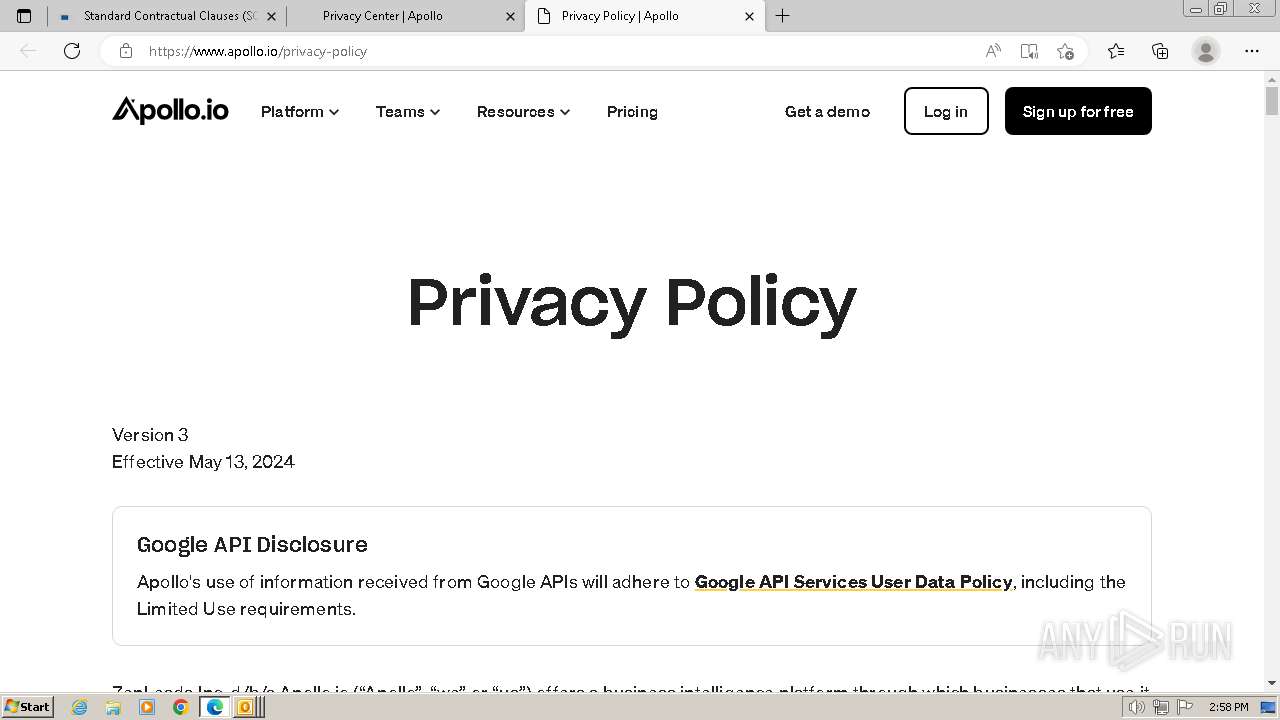Screen dimensions: 1280x720
Task: Click the Action Center flag icon
Action: pos(1184,707)
